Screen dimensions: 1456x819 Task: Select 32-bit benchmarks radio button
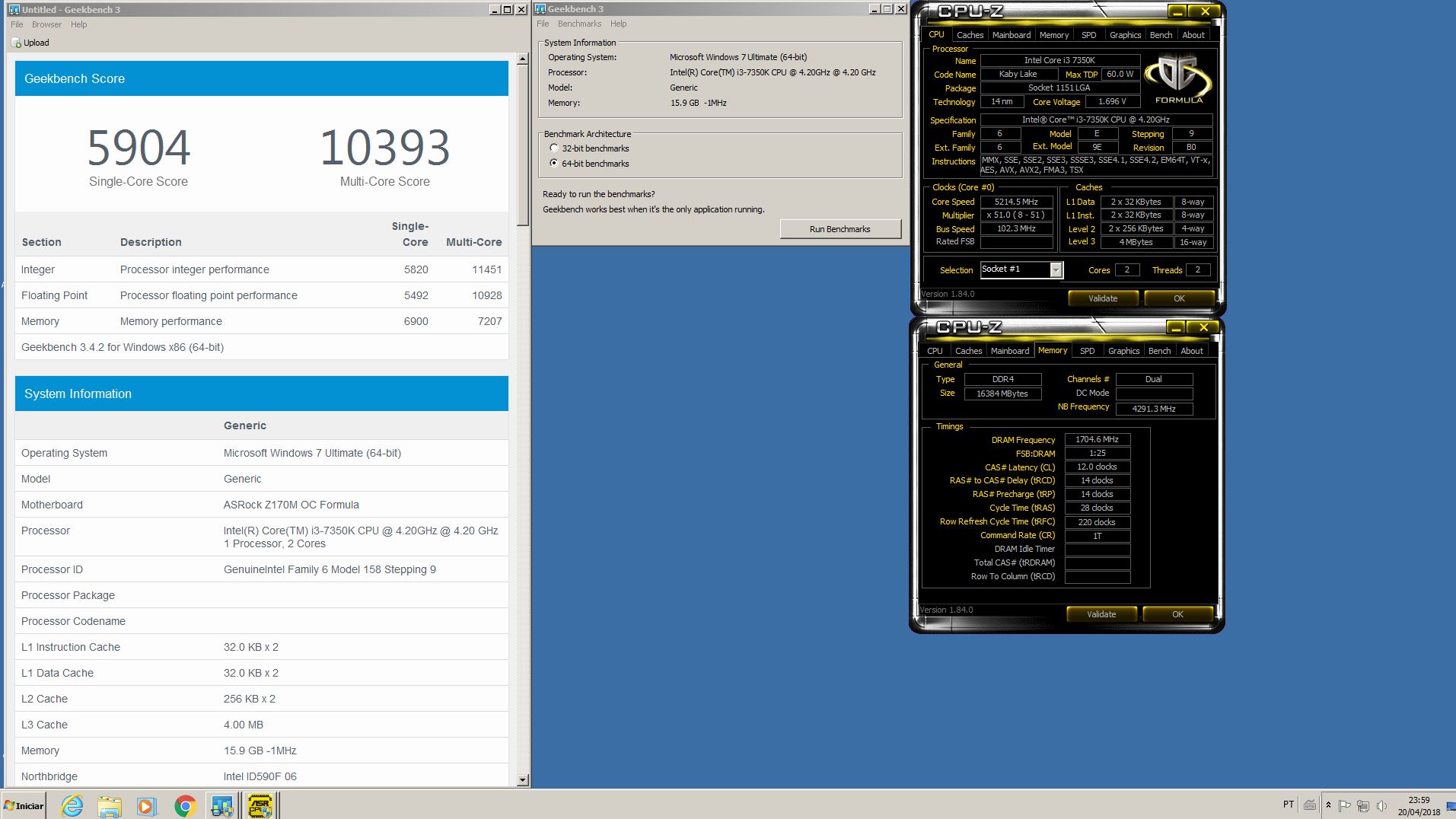(554, 148)
